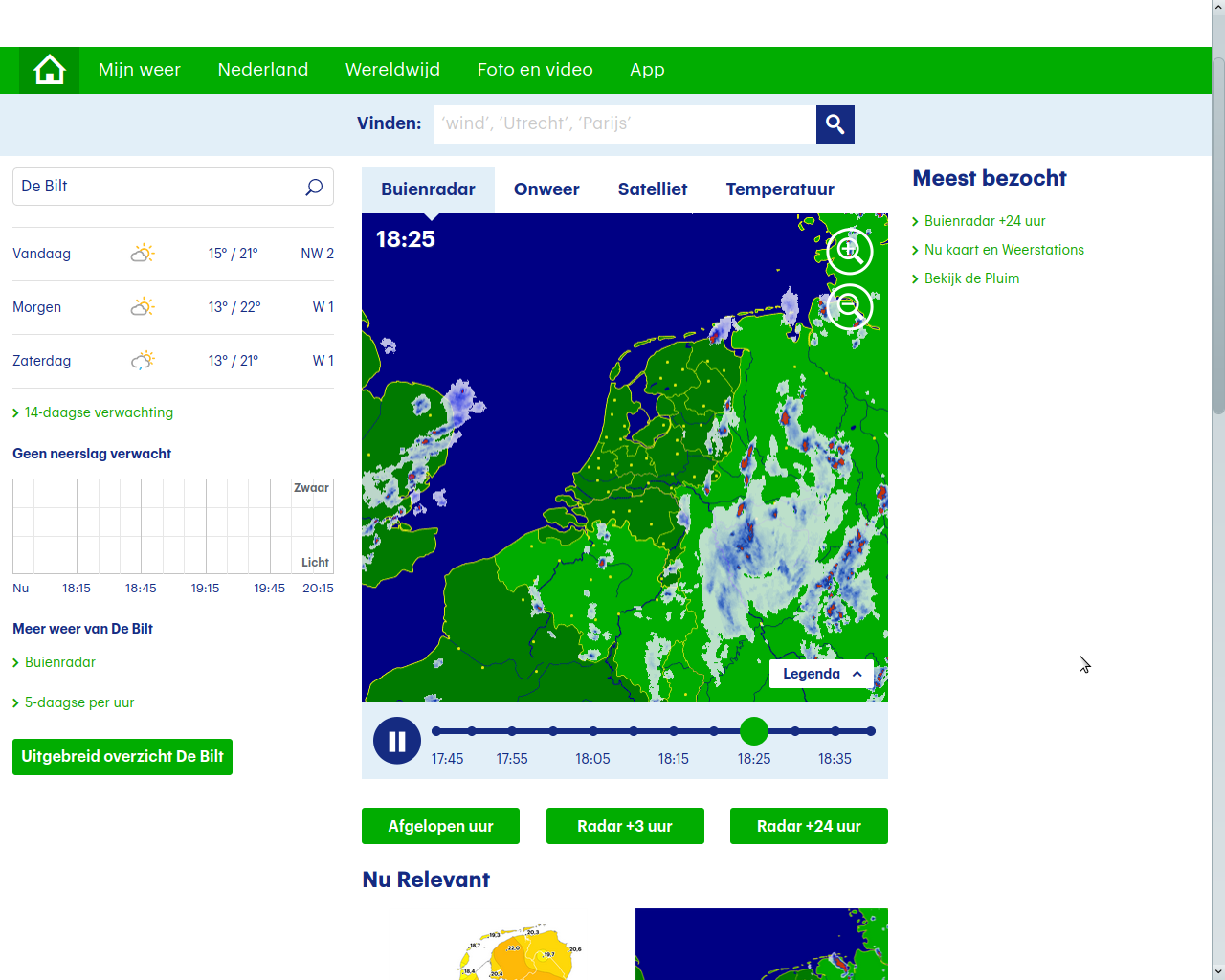Click Afgelopen uur button
Viewport: 1225px width, 980px height.
(440, 826)
